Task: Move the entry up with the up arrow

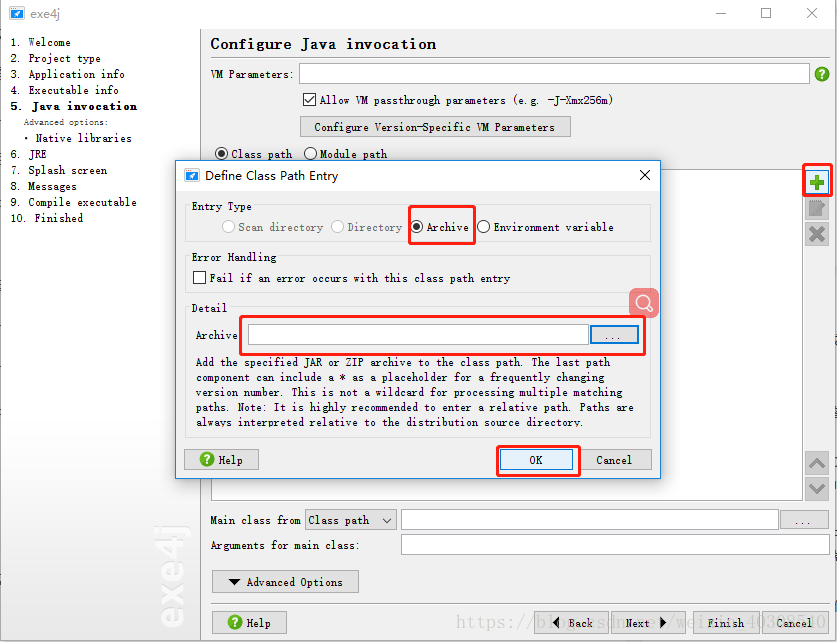Action: pyautogui.click(x=817, y=463)
